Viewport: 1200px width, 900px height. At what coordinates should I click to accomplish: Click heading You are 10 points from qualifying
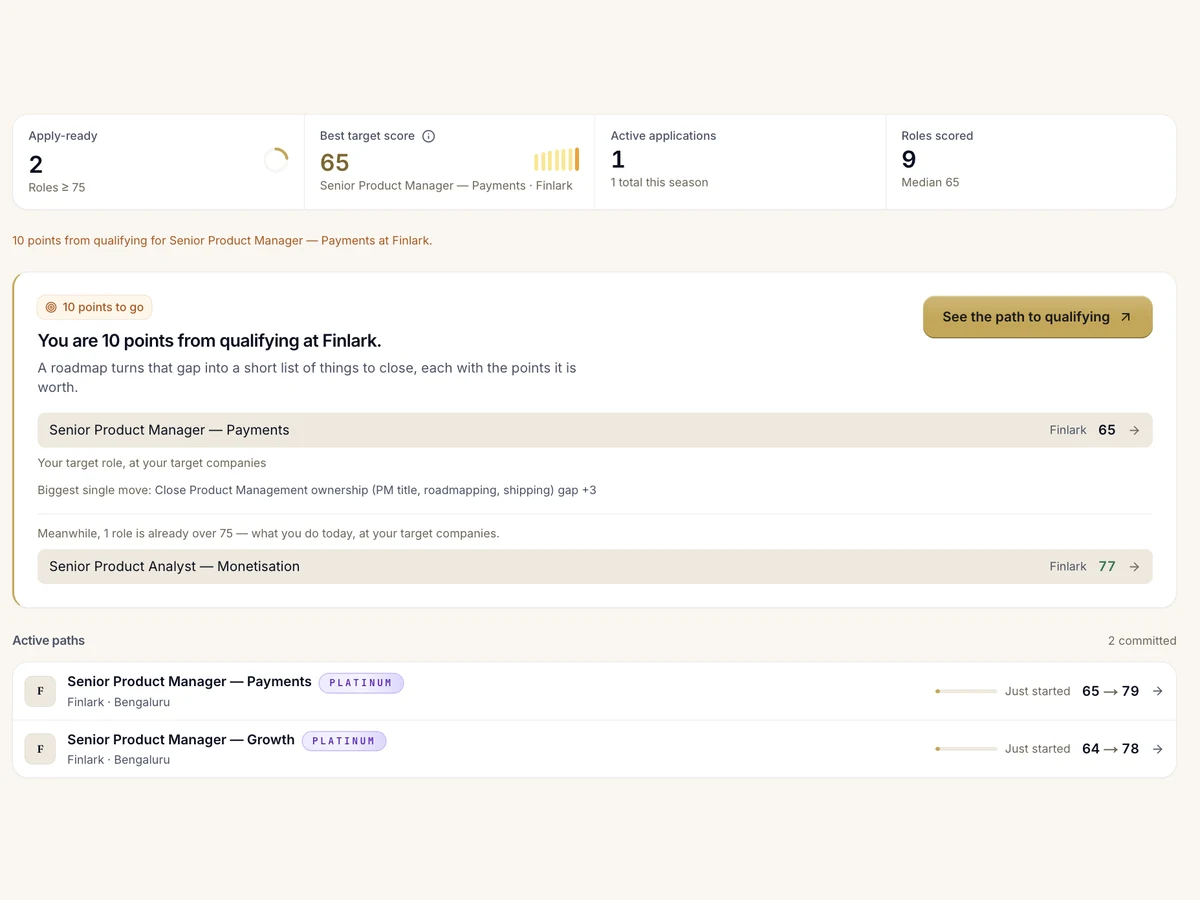coord(209,340)
